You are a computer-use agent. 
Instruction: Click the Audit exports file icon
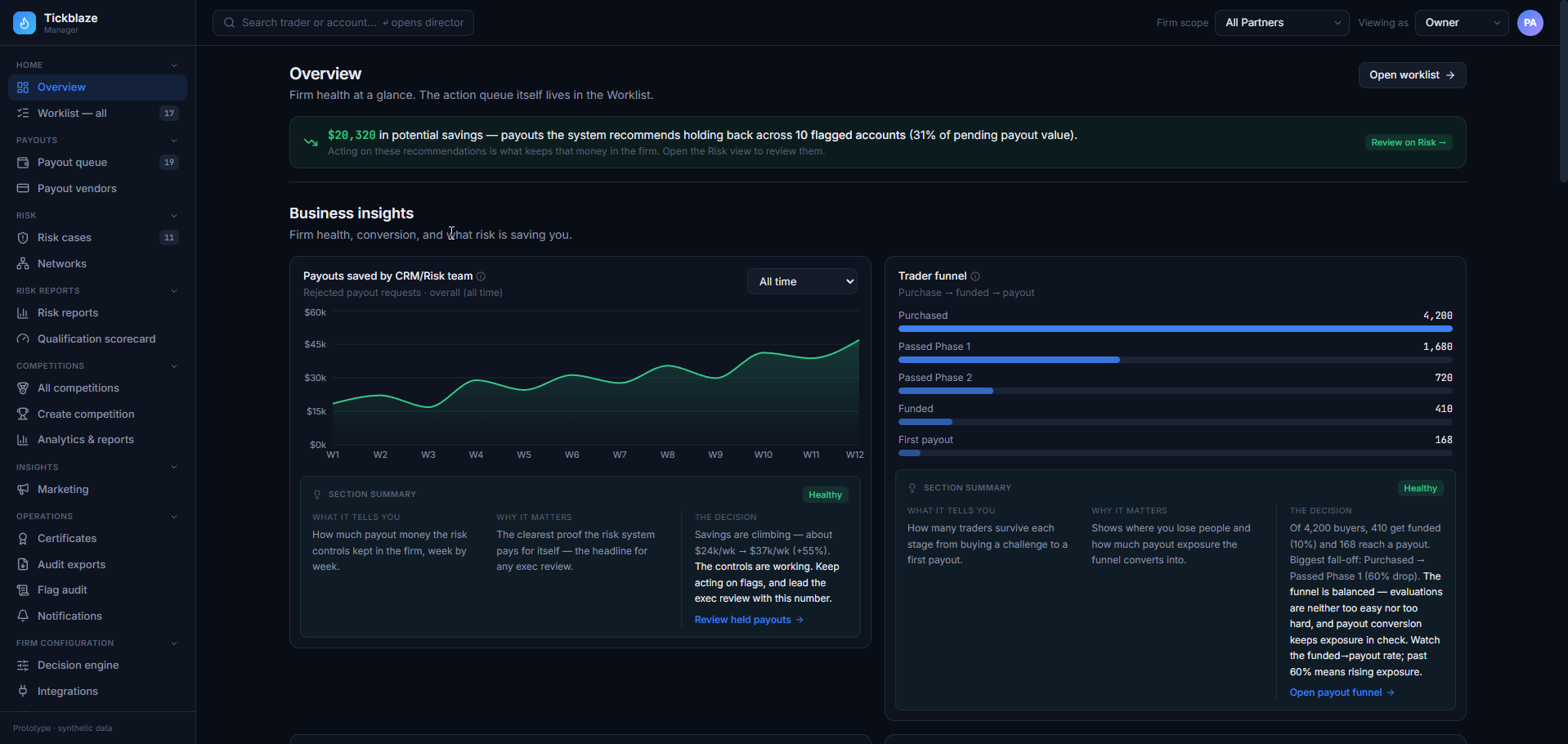(x=23, y=565)
